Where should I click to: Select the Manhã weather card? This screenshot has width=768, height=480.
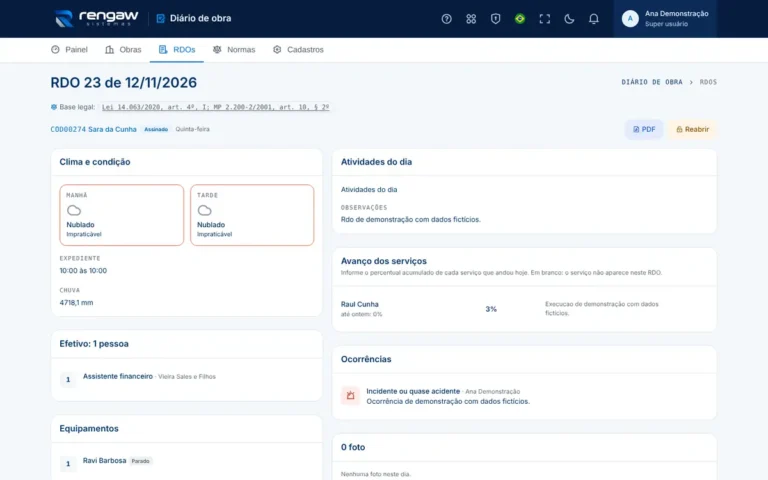pyautogui.click(x=121, y=215)
